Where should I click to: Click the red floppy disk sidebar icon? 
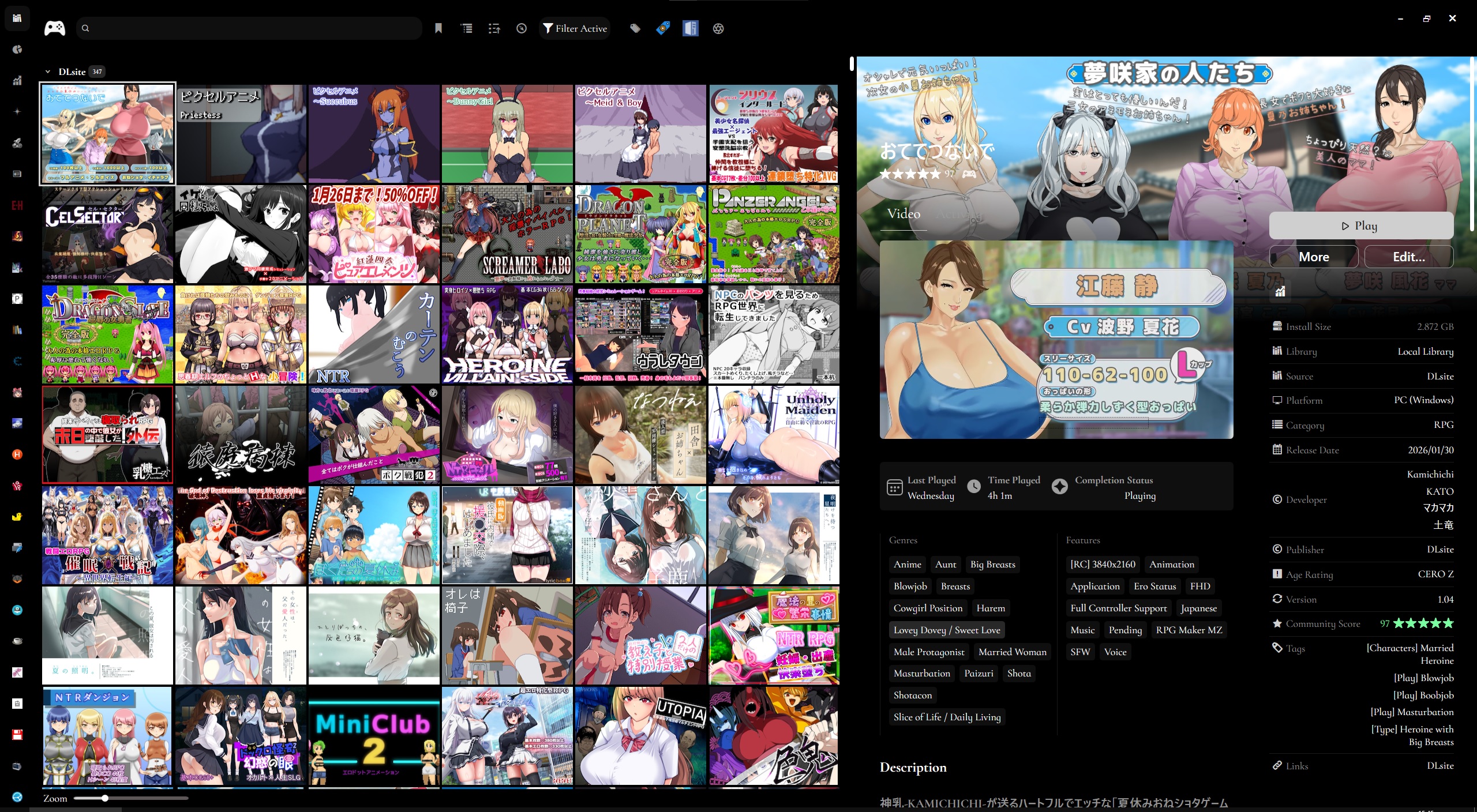(17, 735)
